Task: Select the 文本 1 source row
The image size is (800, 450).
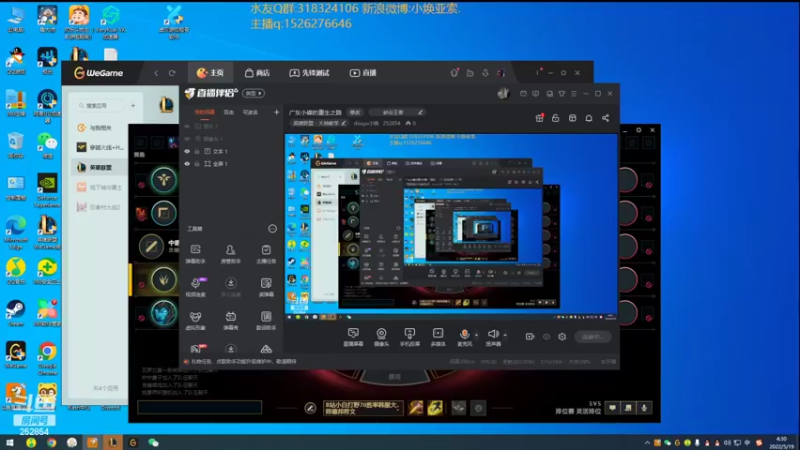Action: click(232, 152)
